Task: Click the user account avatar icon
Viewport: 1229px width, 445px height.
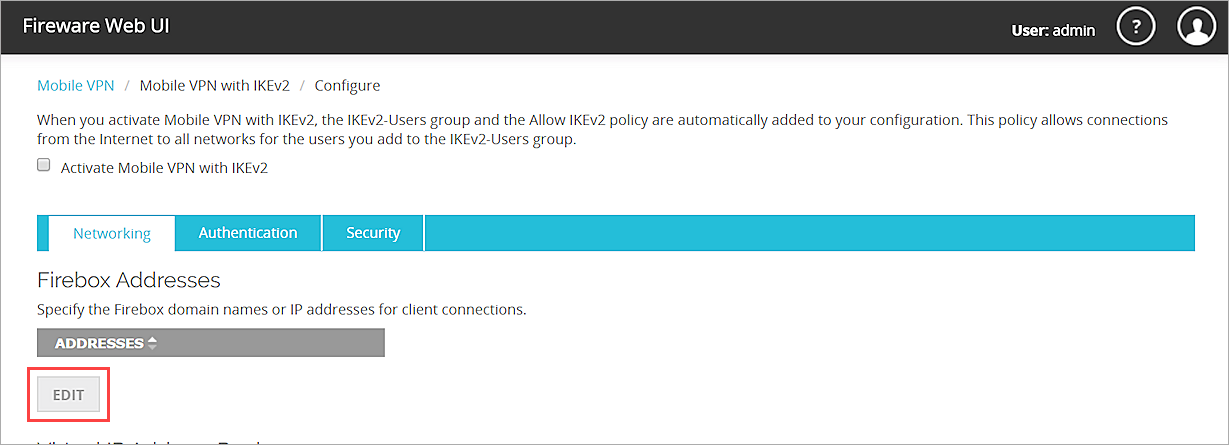Action: pos(1196,27)
